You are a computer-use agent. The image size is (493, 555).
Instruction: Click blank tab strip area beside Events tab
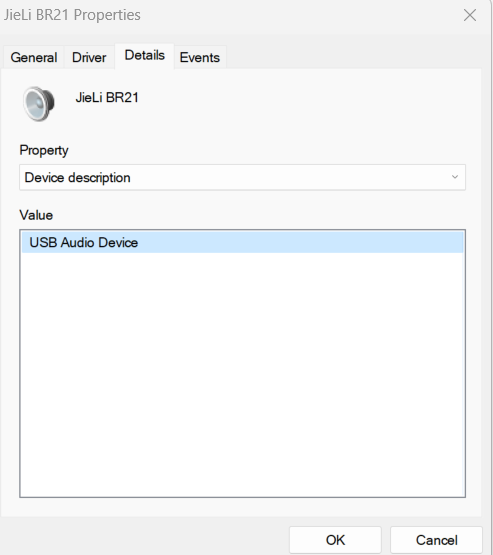pos(354,57)
